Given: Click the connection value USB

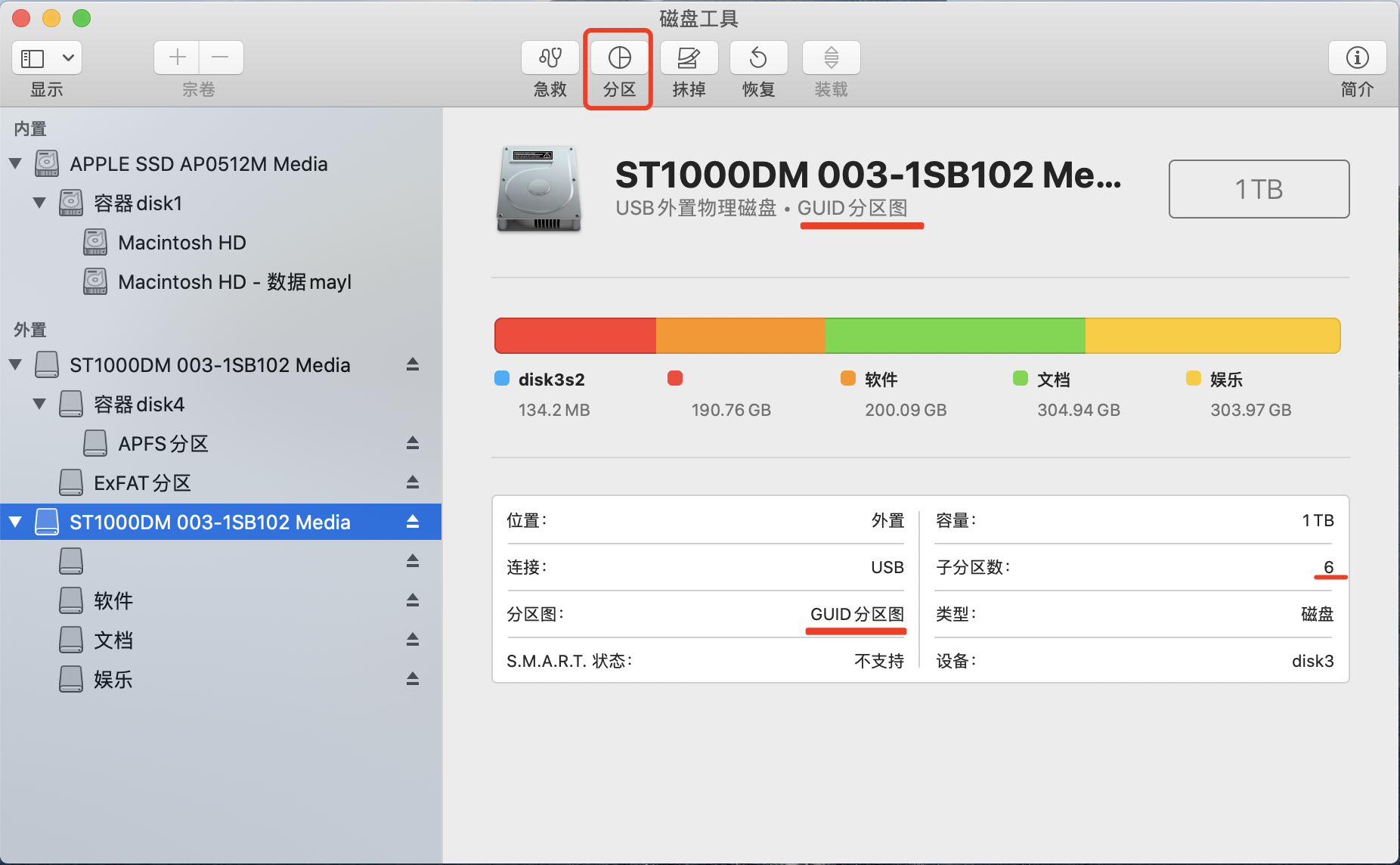Looking at the screenshot, I should coord(887,567).
